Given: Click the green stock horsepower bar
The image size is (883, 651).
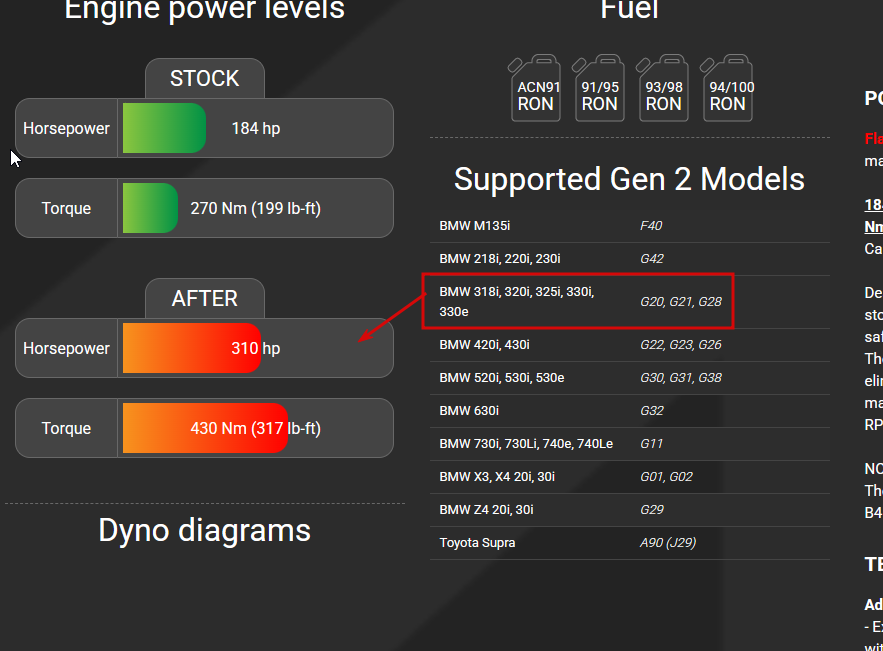Looking at the screenshot, I should 164,128.
